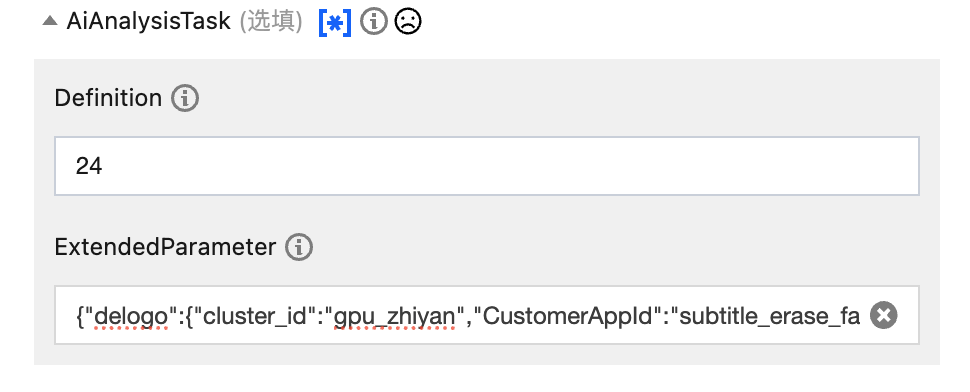Collapse the AiAnalysisTask section triangle
This screenshot has height=392, width=970.
50,21
